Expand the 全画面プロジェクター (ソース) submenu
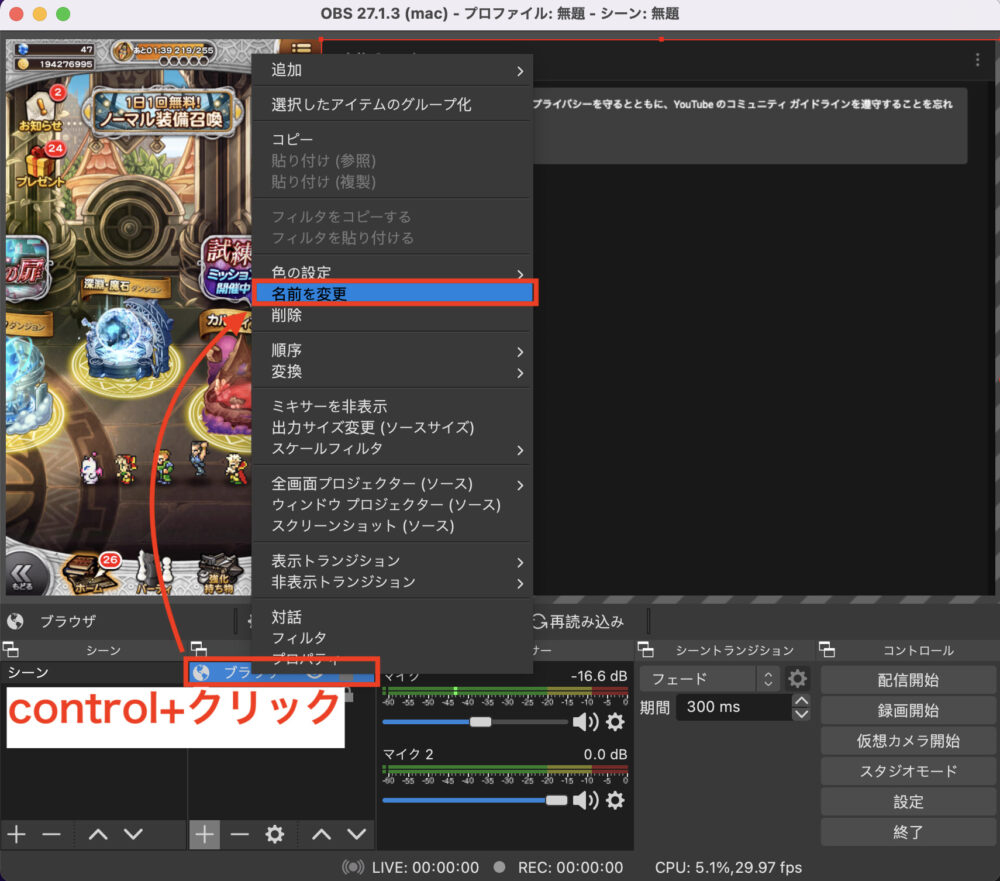1000x881 pixels. [x=393, y=484]
